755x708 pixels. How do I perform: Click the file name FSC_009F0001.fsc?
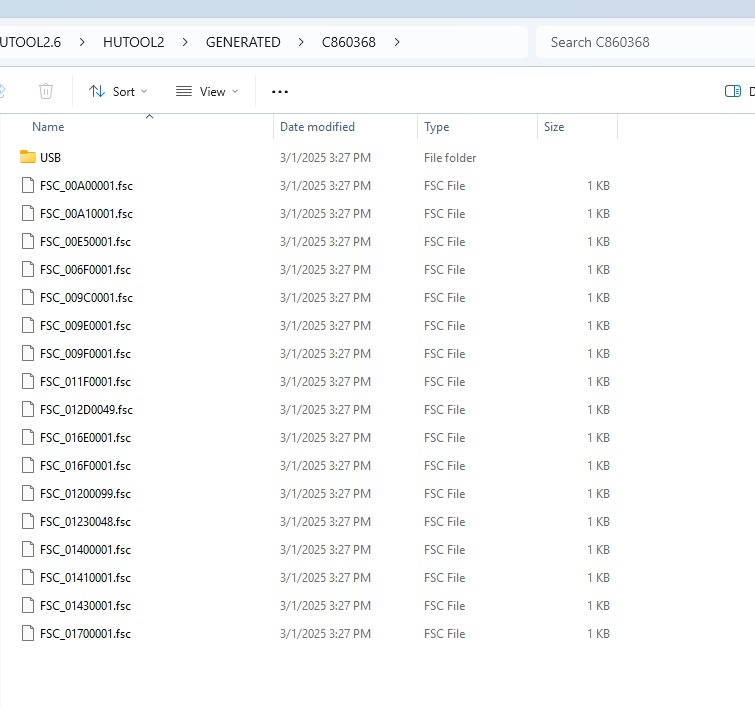[85, 354]
